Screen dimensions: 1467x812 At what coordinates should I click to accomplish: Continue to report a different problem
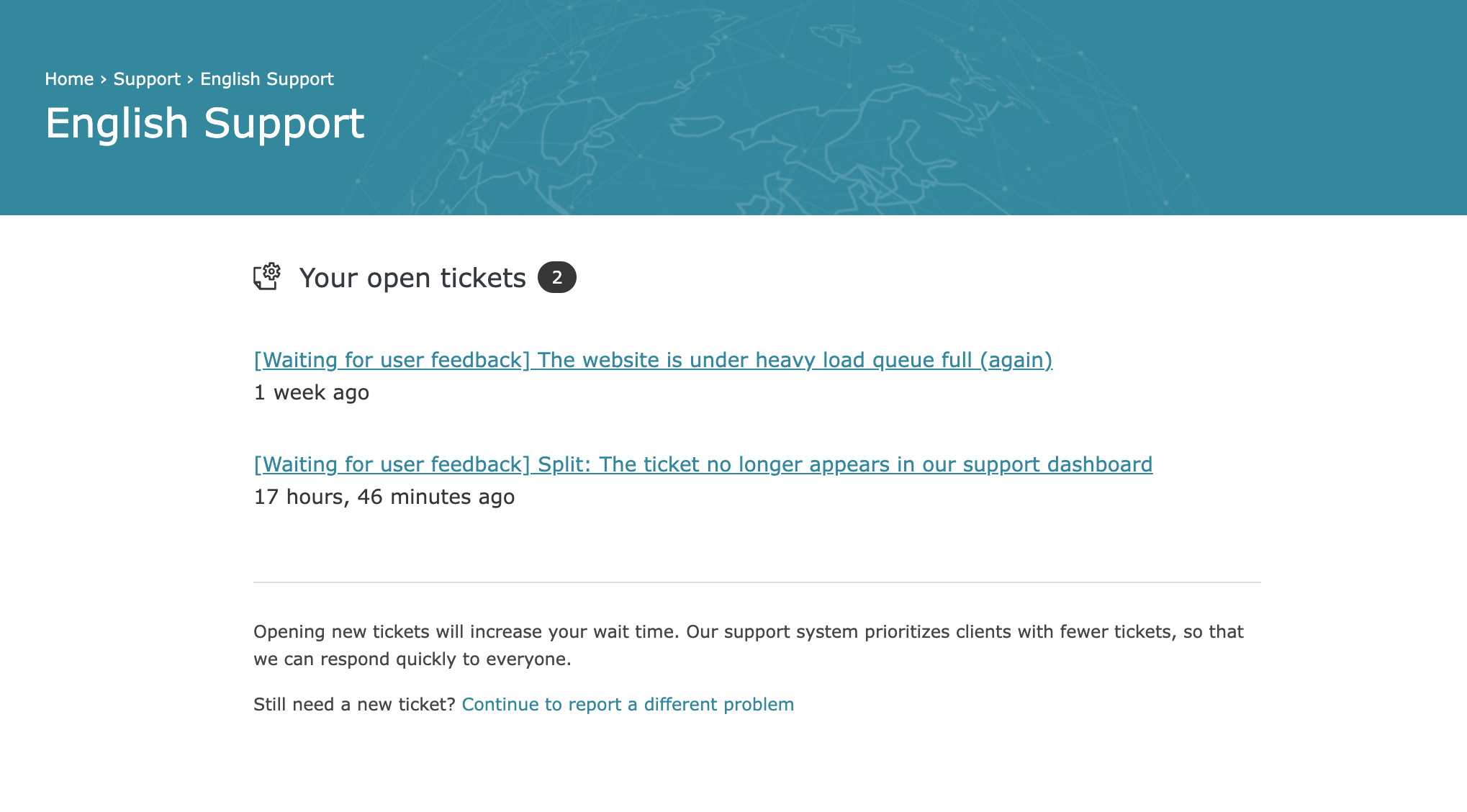click(628, 704)
